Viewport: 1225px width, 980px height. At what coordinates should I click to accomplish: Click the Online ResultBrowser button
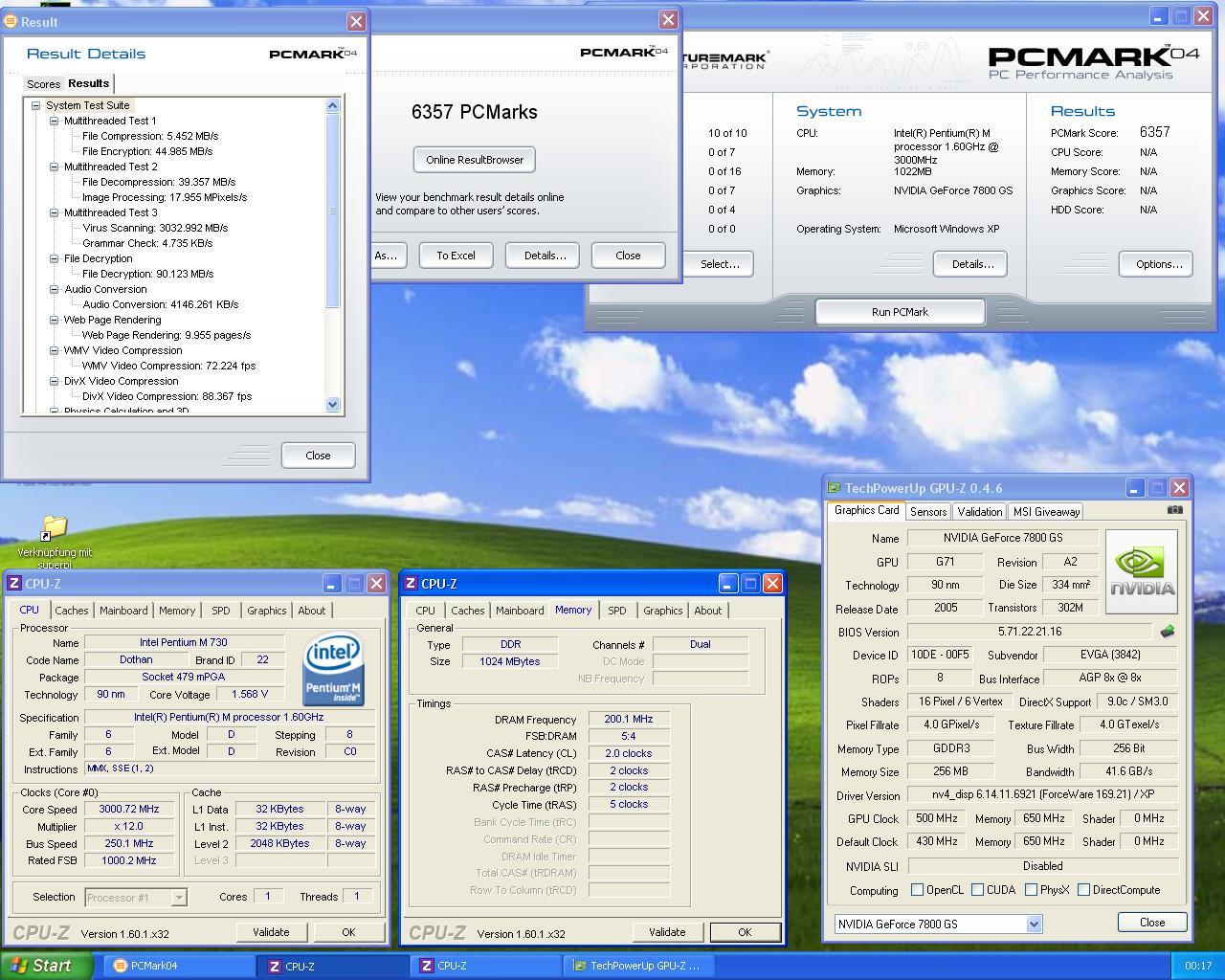click(x=475, y=160)
